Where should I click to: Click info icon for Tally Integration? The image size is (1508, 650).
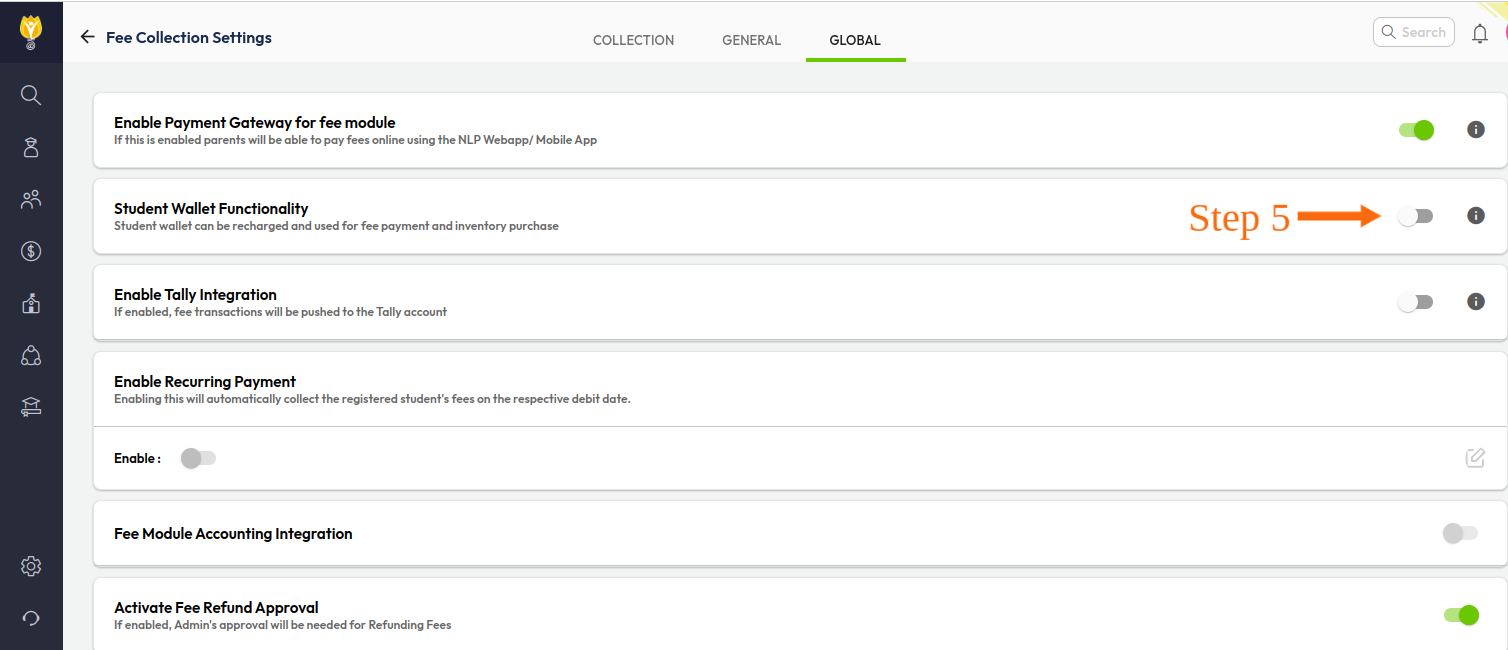pos(1475,302)
